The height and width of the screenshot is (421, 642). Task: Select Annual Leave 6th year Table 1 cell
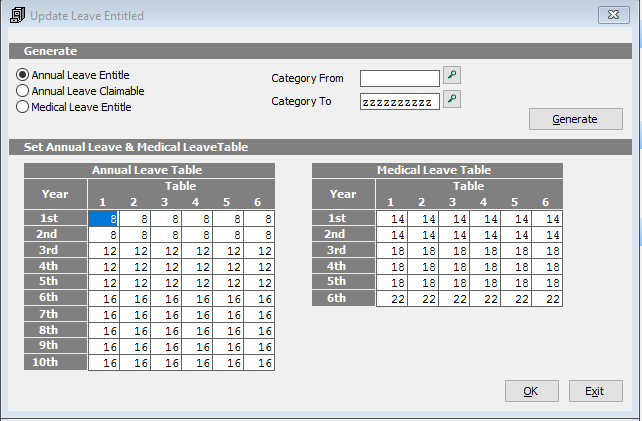[x=104, y=299]
